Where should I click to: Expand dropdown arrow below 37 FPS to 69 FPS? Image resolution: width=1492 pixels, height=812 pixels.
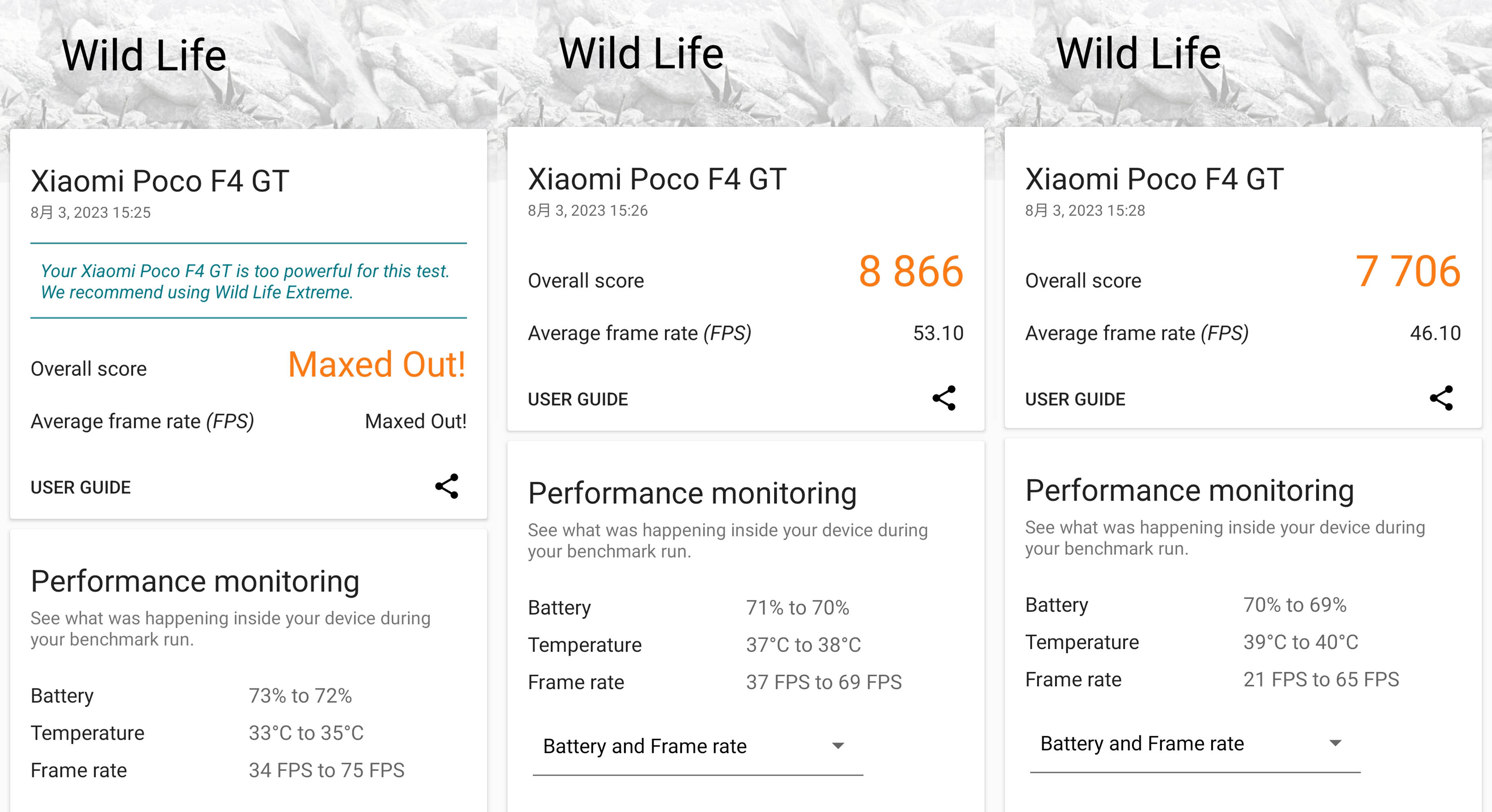pos(837,746)
